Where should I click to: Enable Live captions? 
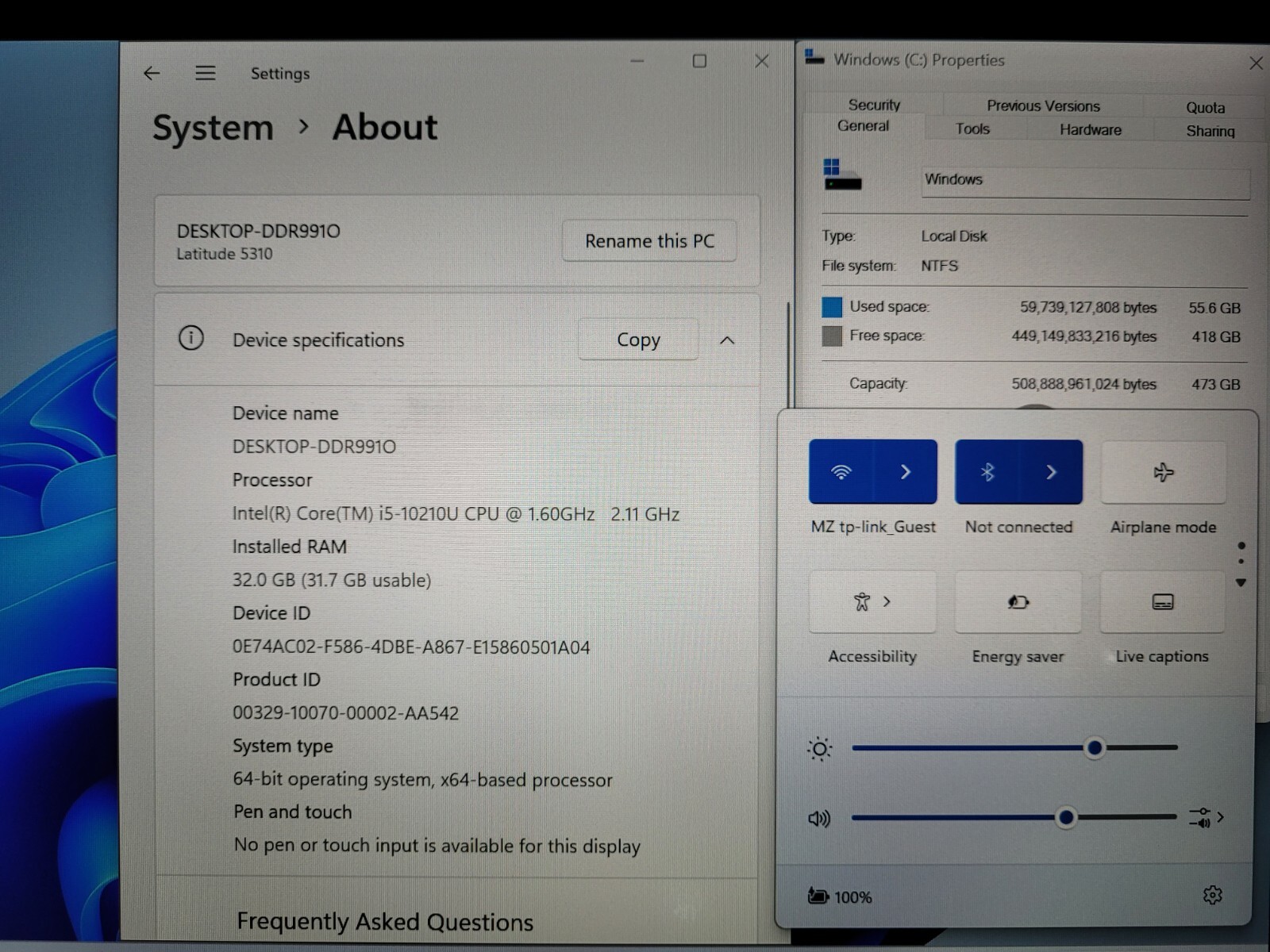tap(1163, 602)
